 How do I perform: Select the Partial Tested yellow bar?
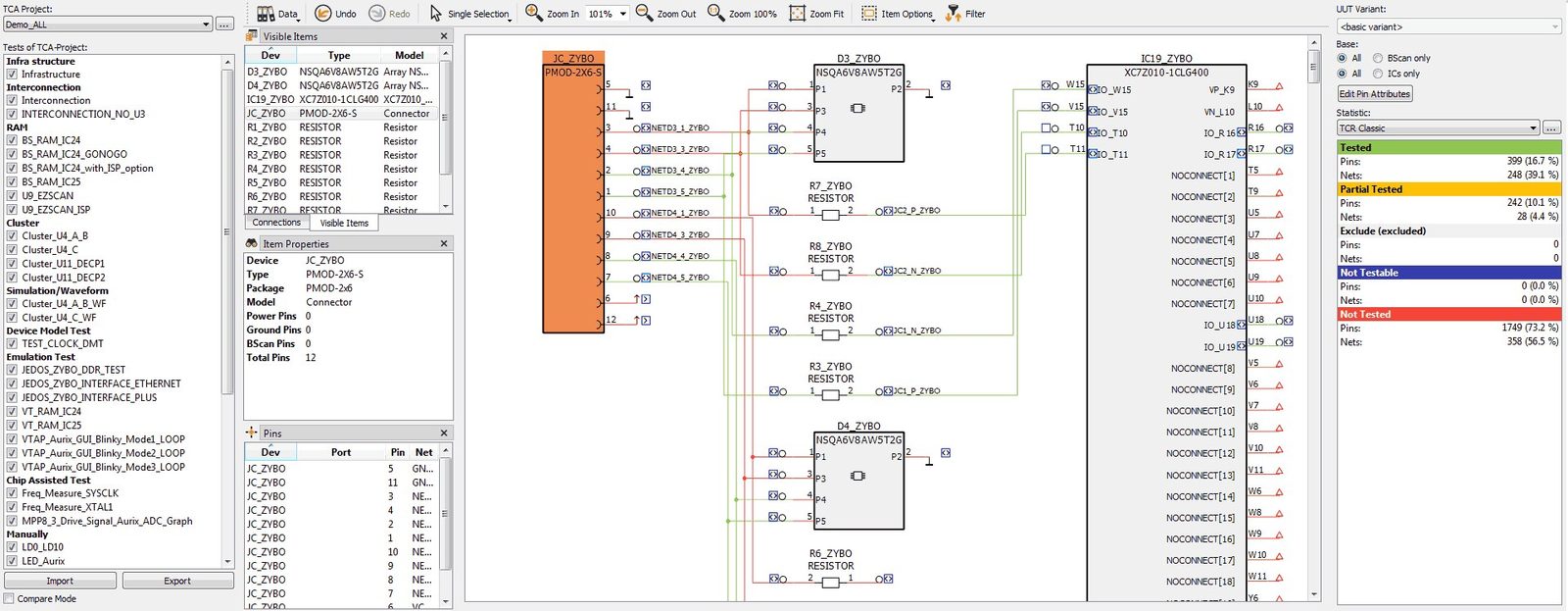click(x=1448, y=189)
